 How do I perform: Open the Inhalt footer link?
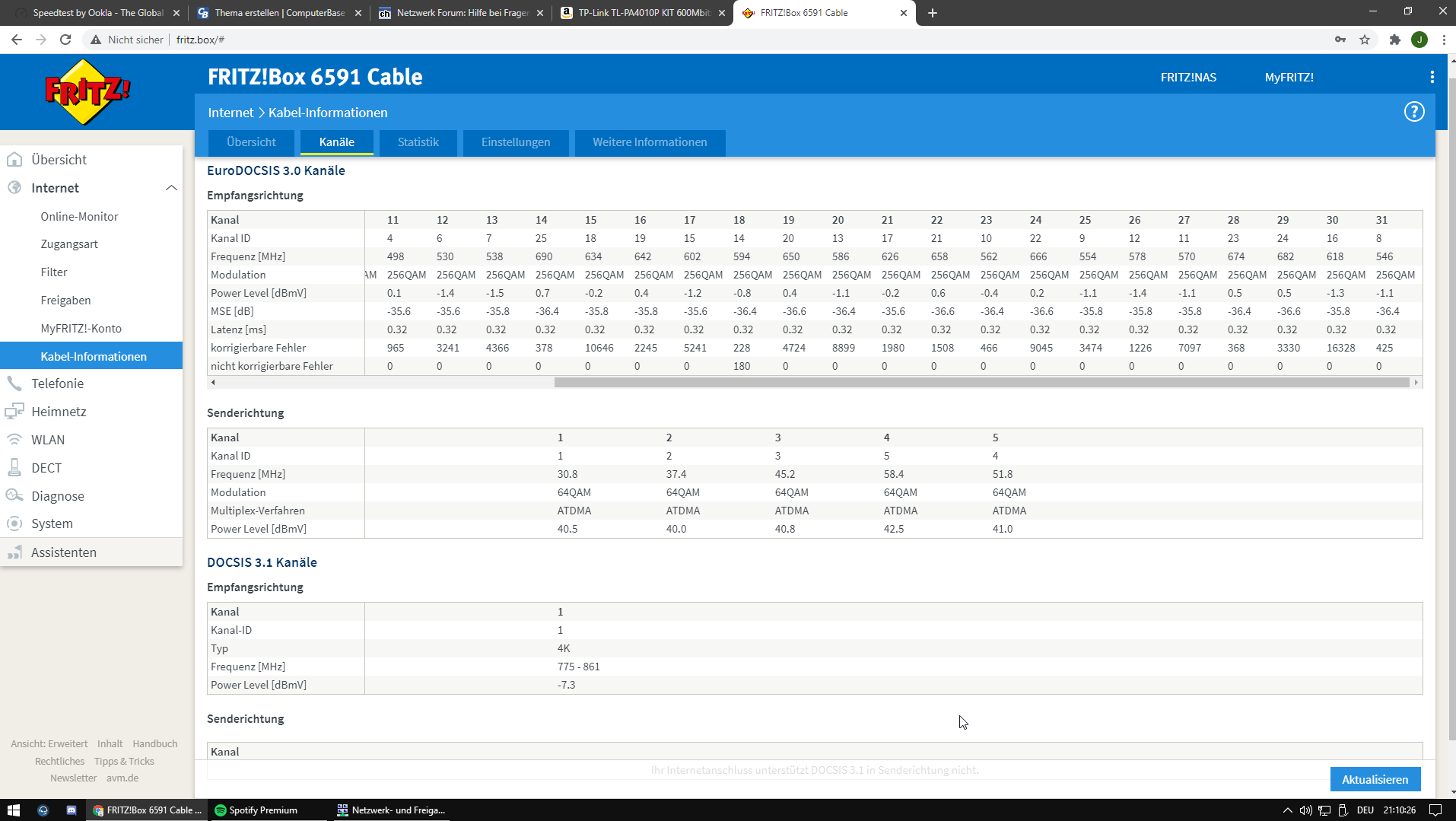pos(110,743)
